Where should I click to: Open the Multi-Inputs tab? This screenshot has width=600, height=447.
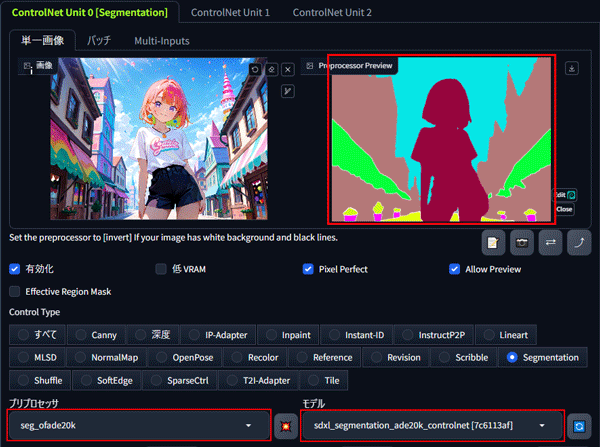click(161, 41)
